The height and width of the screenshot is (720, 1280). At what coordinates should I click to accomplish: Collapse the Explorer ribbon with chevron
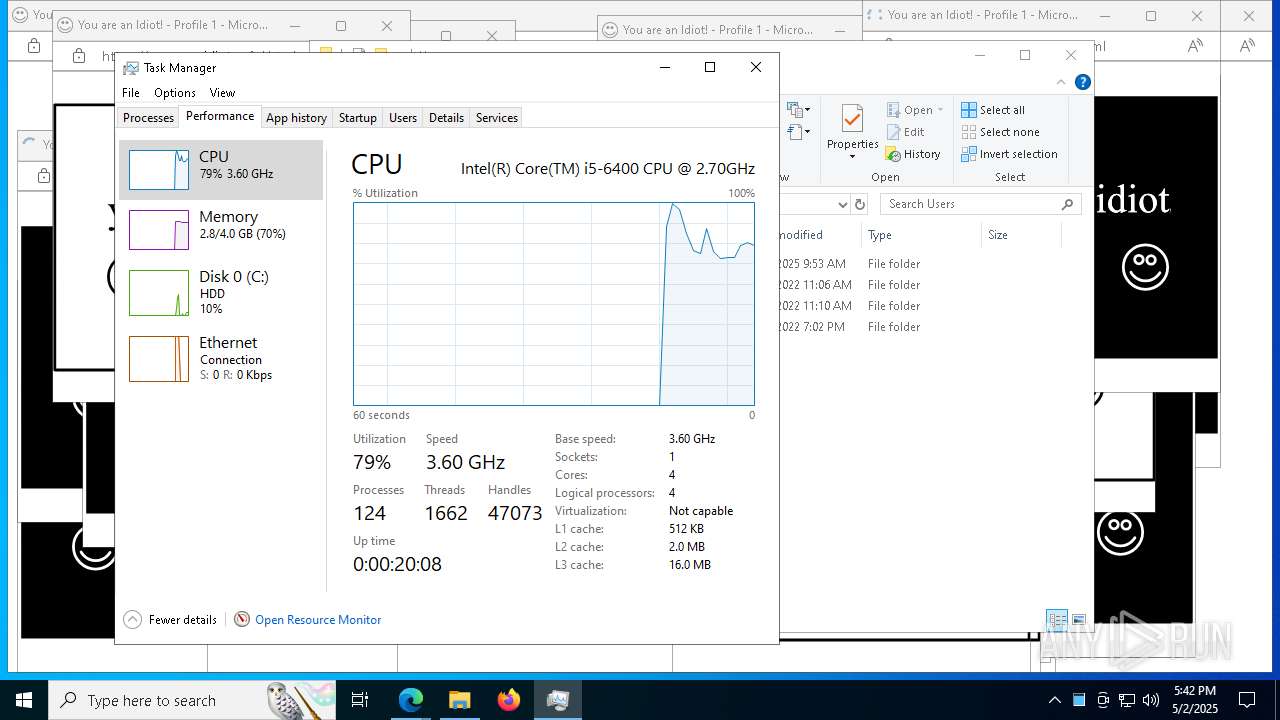[x=1062, y=82]
